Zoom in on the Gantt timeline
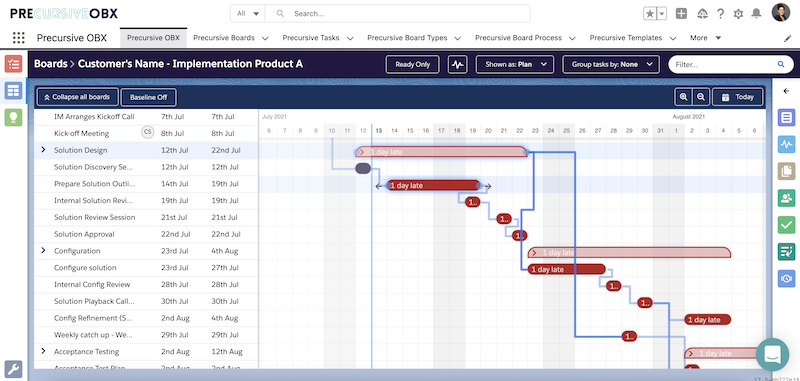Screen dimensions: 800x381 point(683,96)
